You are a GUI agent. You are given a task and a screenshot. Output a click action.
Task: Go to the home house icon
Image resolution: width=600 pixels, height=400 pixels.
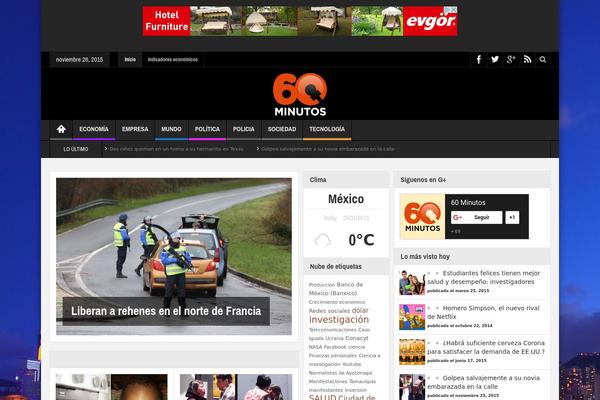61,129
